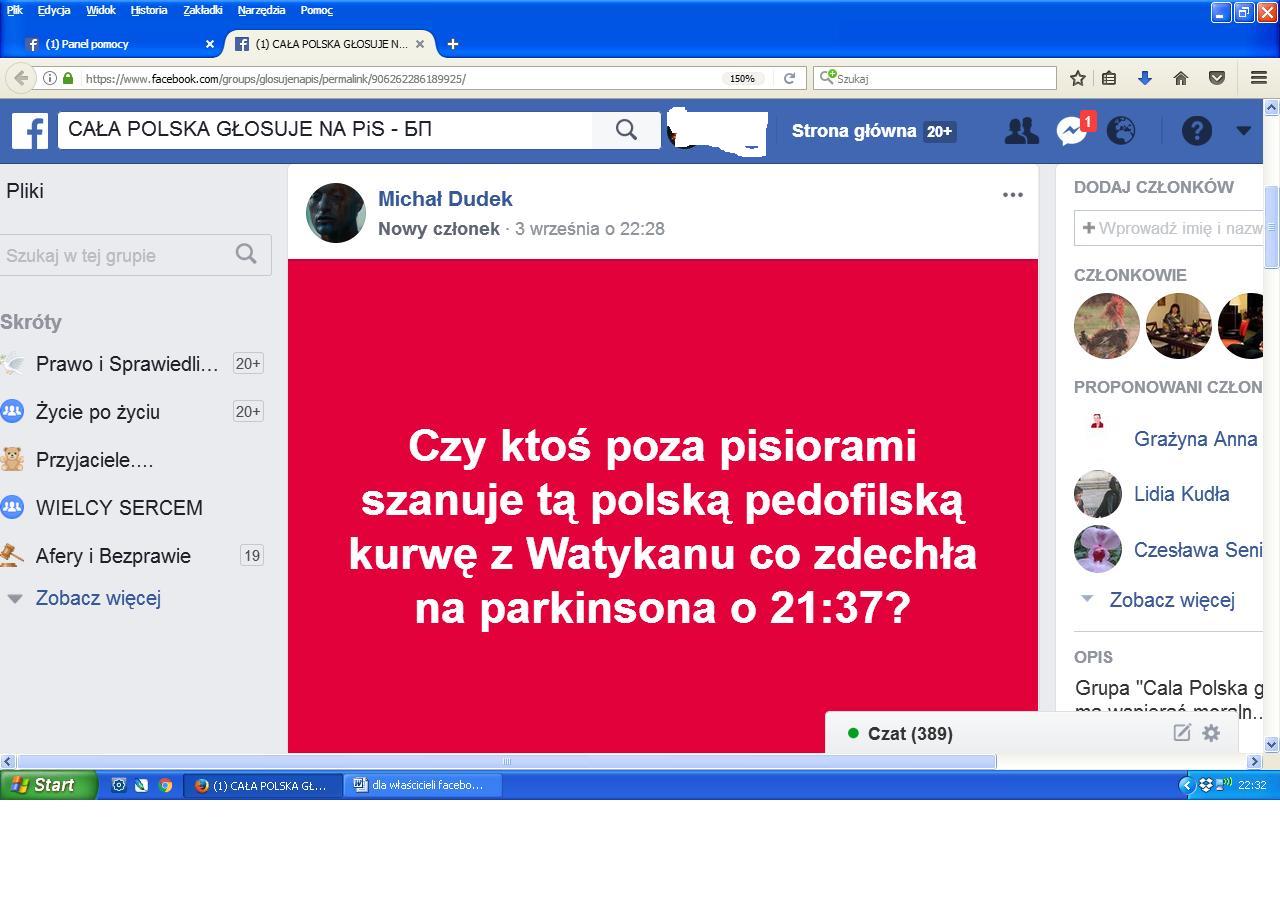Open the Strona główna link
This screenshot has height=919, width=1280.
(x=853, y=131)
